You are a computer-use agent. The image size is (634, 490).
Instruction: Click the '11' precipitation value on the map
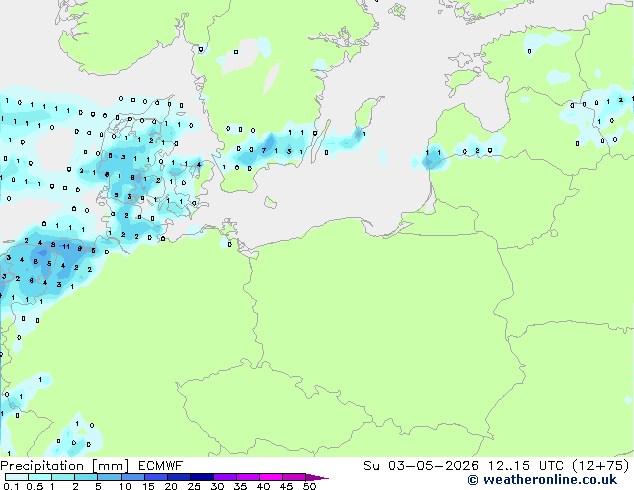66,246
